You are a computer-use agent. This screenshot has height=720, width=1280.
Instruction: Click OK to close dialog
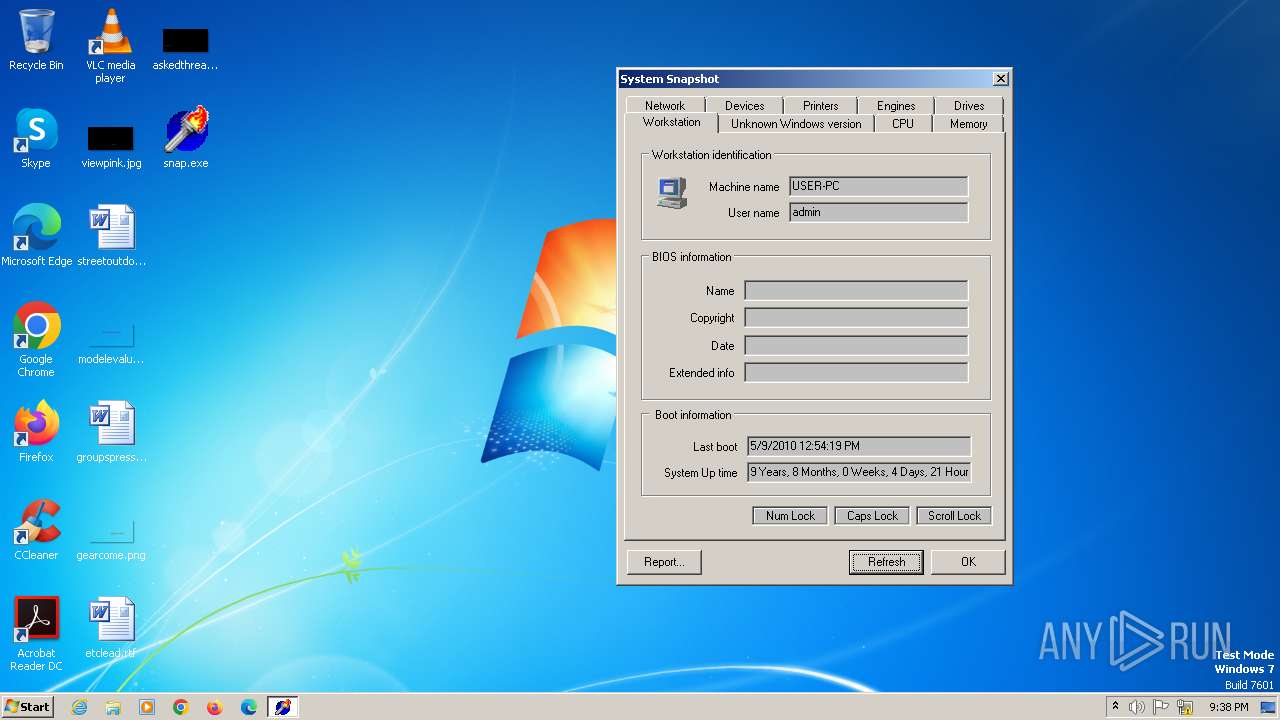pyautogui.click(x=968, y=562)
